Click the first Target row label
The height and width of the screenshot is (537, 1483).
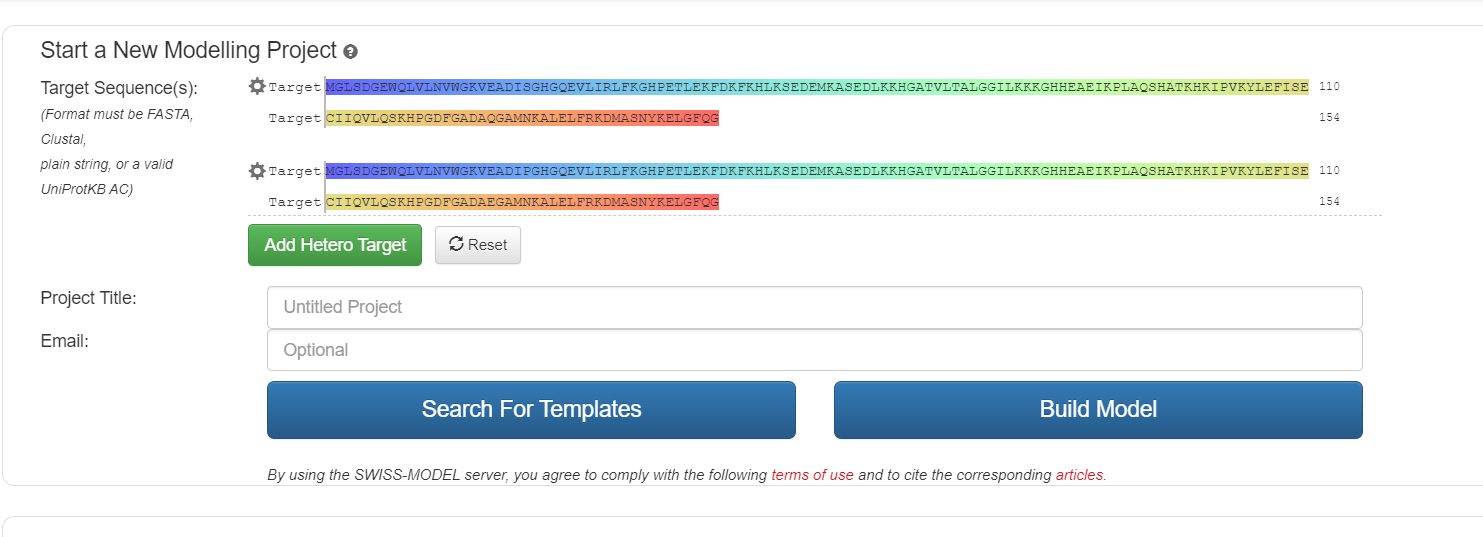(295, 87)
